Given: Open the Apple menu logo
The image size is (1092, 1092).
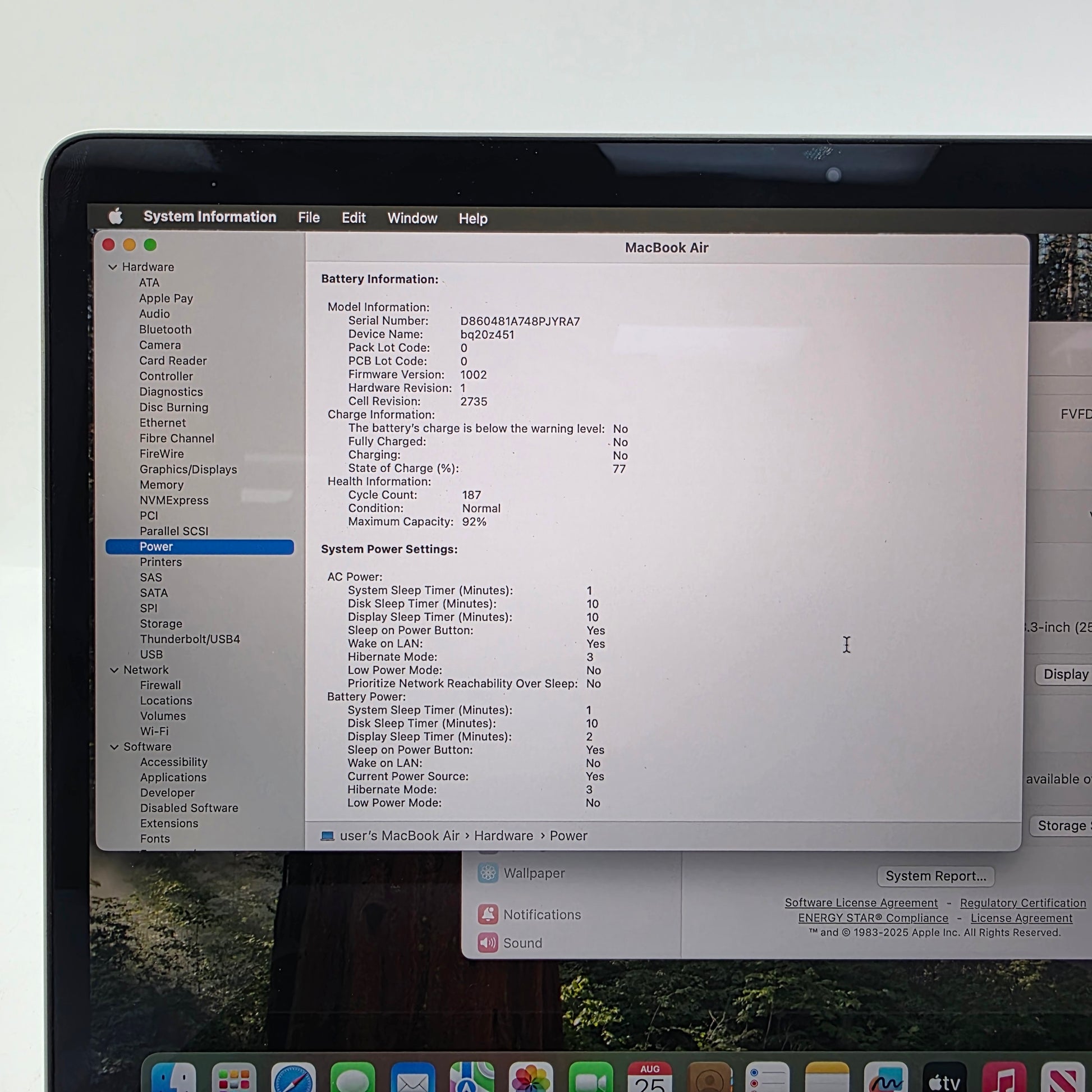Looking at the screenshot, I should [x=116, y=216].
